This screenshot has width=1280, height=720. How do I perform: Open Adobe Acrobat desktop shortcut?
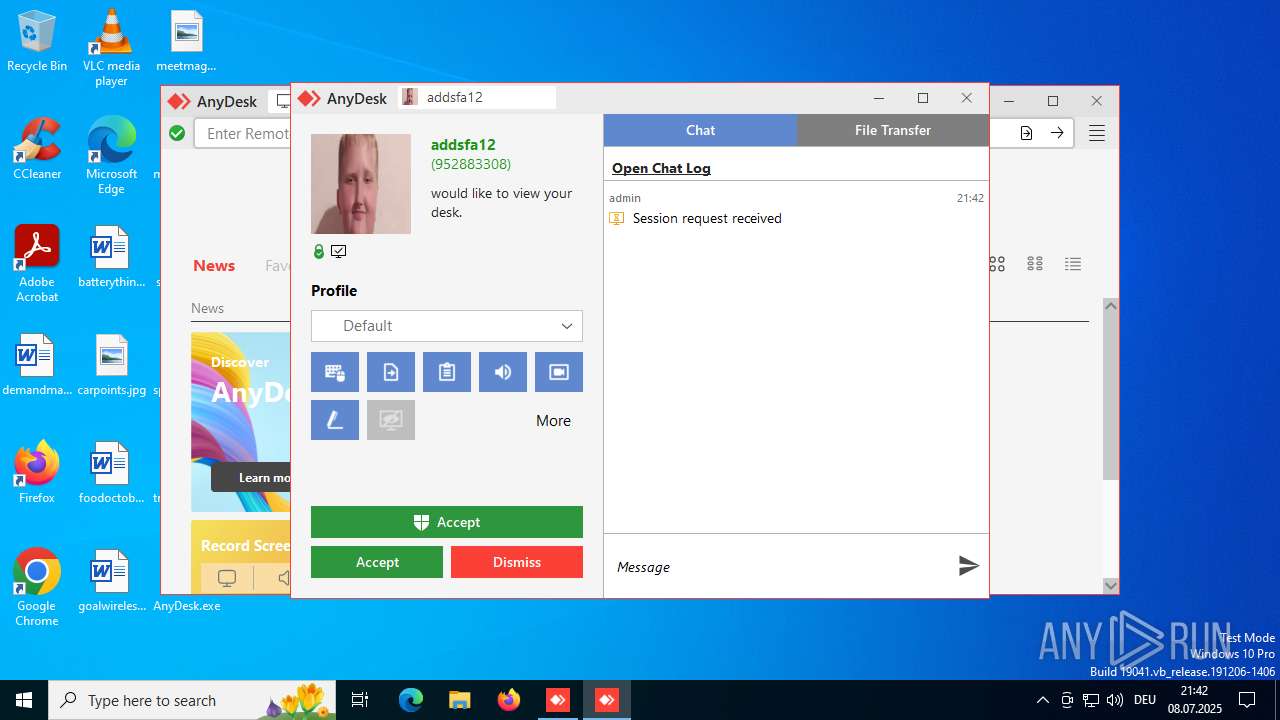tap(37, 264)
